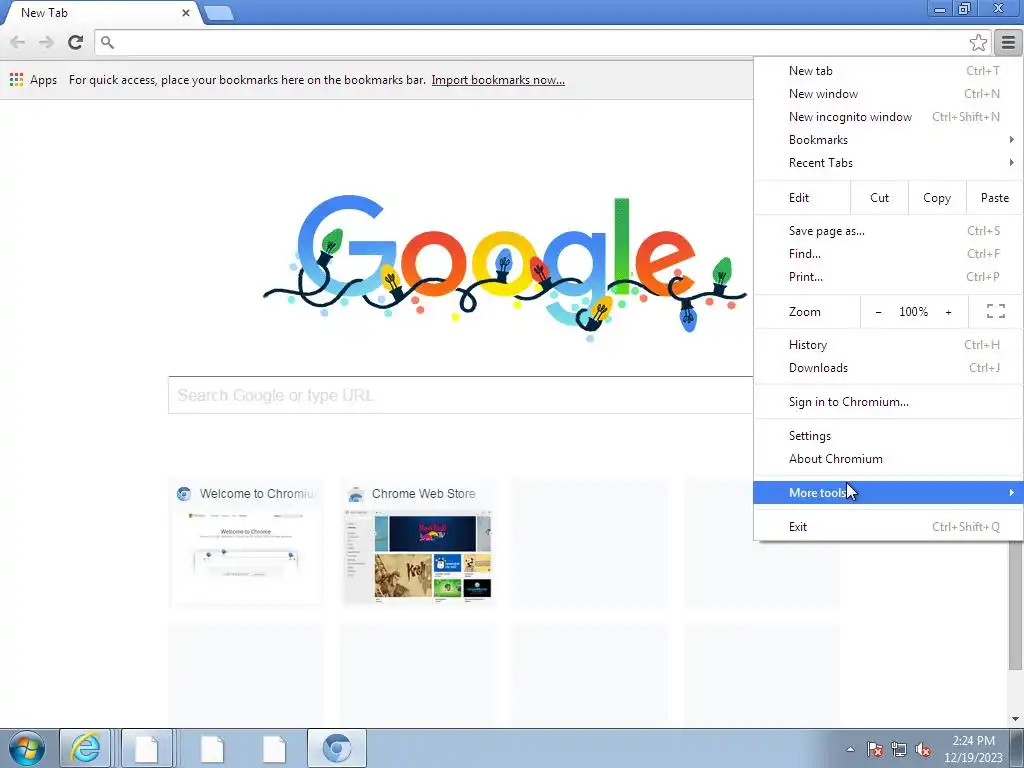The height and width of the screenshot is (768, 1024).
Task: Click the Import bookmarks now... link
Action: tap(498, 80)
